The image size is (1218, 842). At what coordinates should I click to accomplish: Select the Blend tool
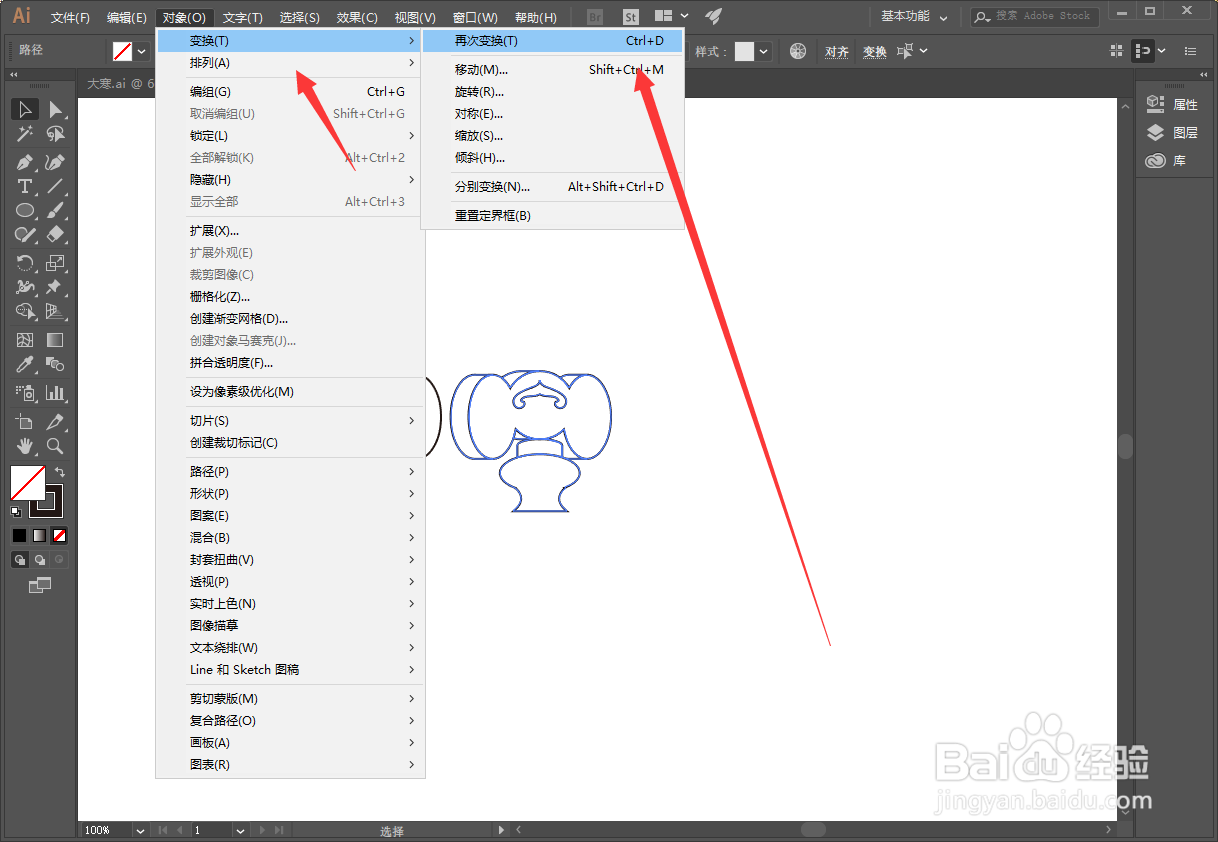(x=55, y=364)
